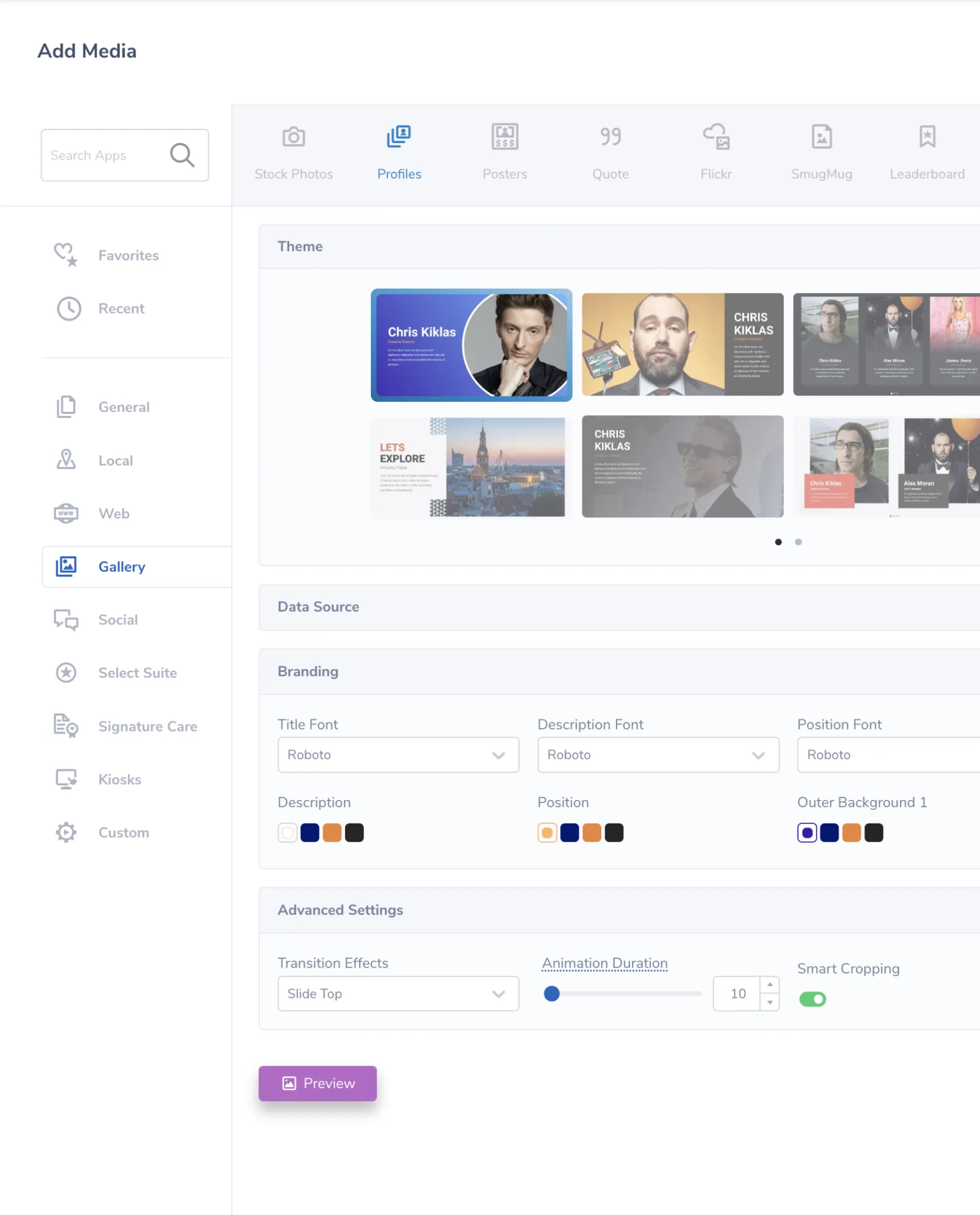Open the Position Font dropdown
980x1215 pixels.
pyautogui.click(x=888, y=754)
